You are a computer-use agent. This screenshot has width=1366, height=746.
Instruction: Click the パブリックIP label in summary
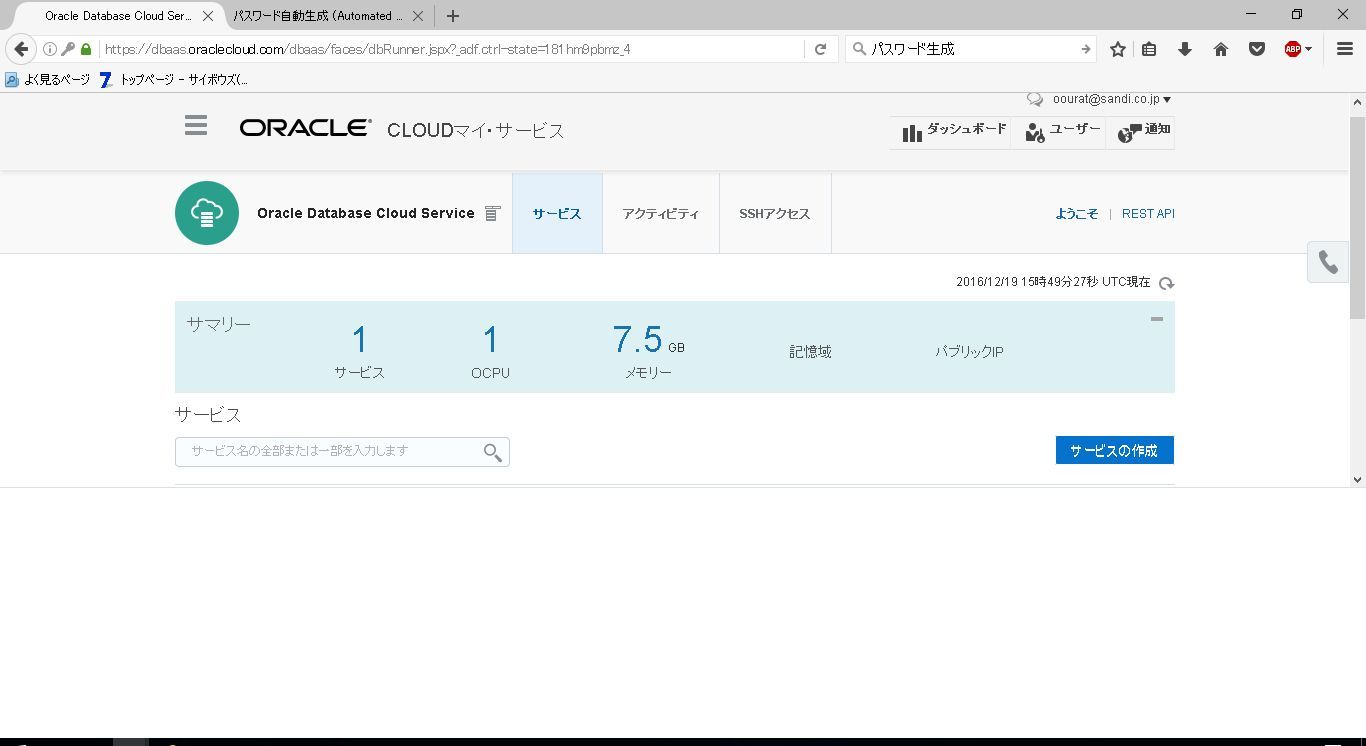click(969, 352)
